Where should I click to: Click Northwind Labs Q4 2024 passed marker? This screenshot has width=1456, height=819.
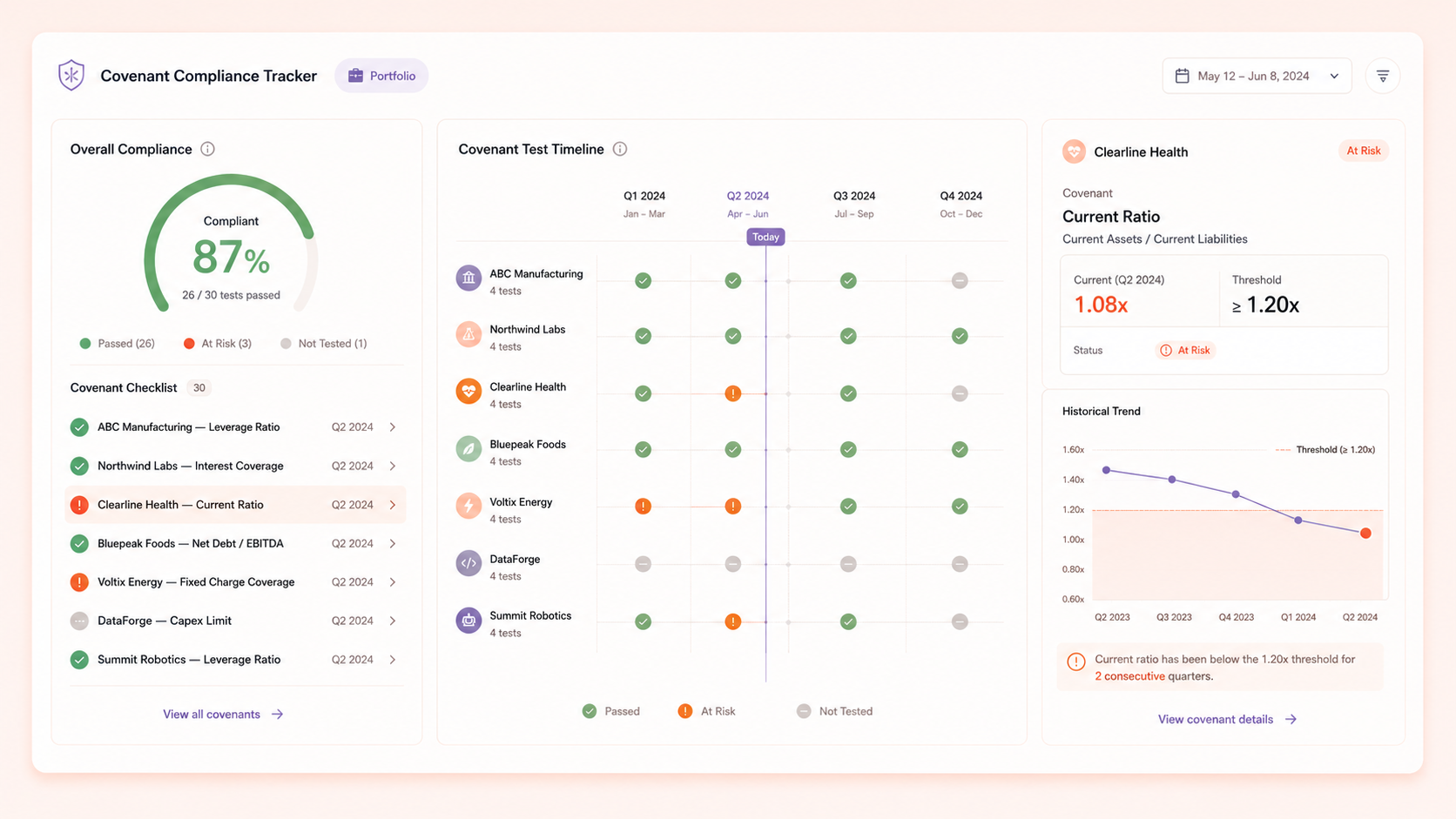(x=960, y=336)
